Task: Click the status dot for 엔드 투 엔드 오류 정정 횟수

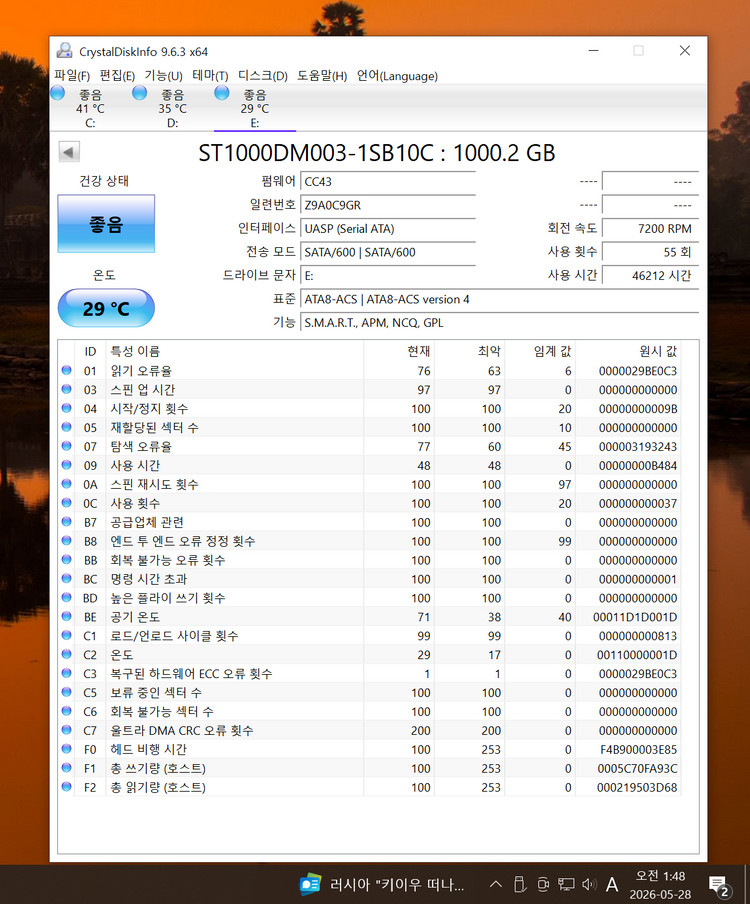Action: [66, 541]
